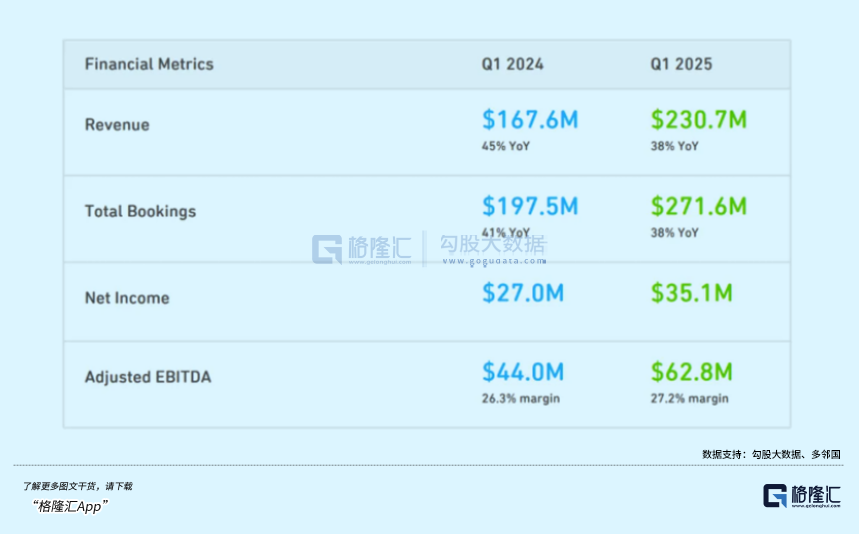Click the Total Bookings row label

tap(140, 211)
